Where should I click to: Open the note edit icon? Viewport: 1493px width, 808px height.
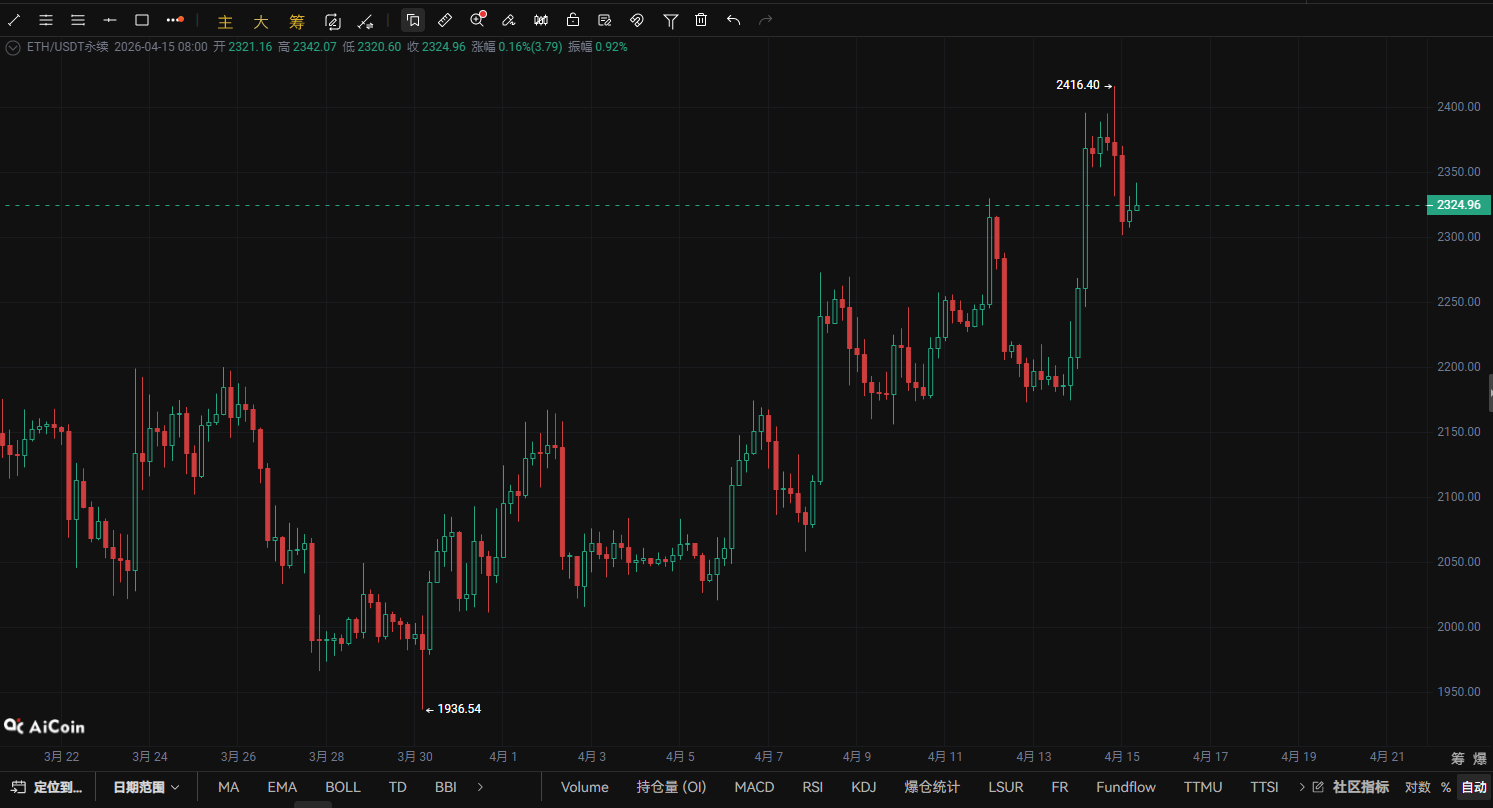pos(605,20)
